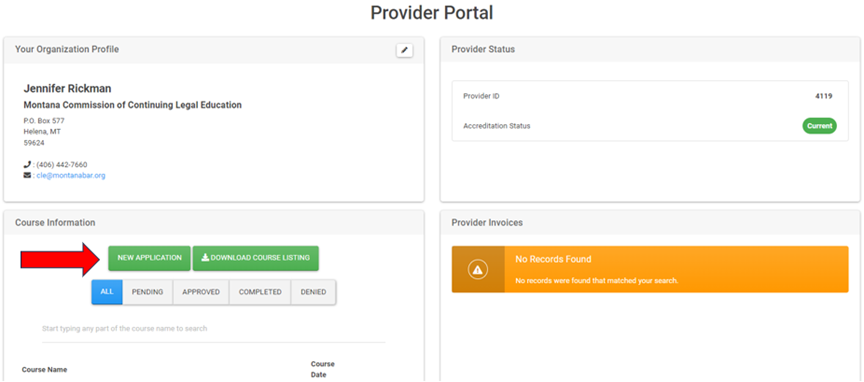
Task: Click the Course Information panel title
Action: tap(55, 223)
